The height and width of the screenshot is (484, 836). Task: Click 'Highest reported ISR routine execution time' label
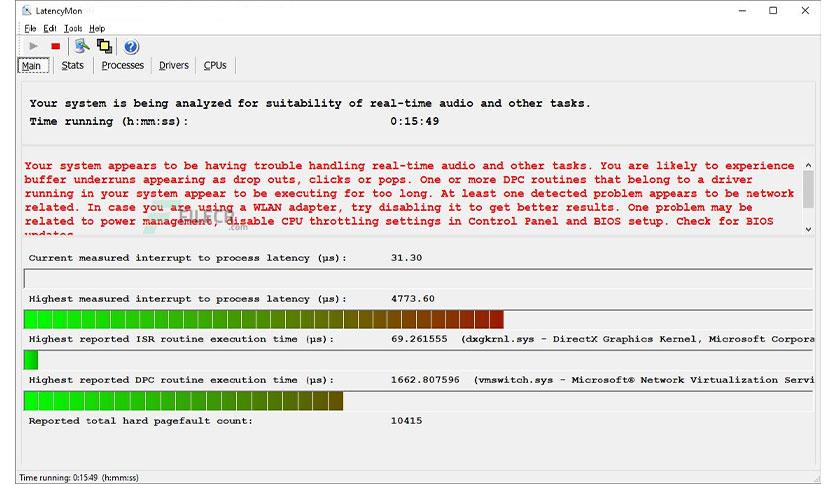click(x=181, y=340)
